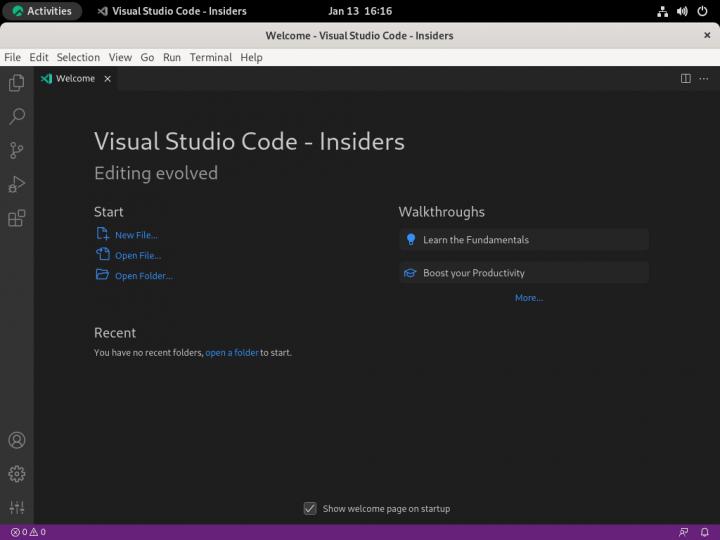Click the Open Folder icon under Start
The width and height of the screenshot is (720, 540).
[x=102, y=275]
